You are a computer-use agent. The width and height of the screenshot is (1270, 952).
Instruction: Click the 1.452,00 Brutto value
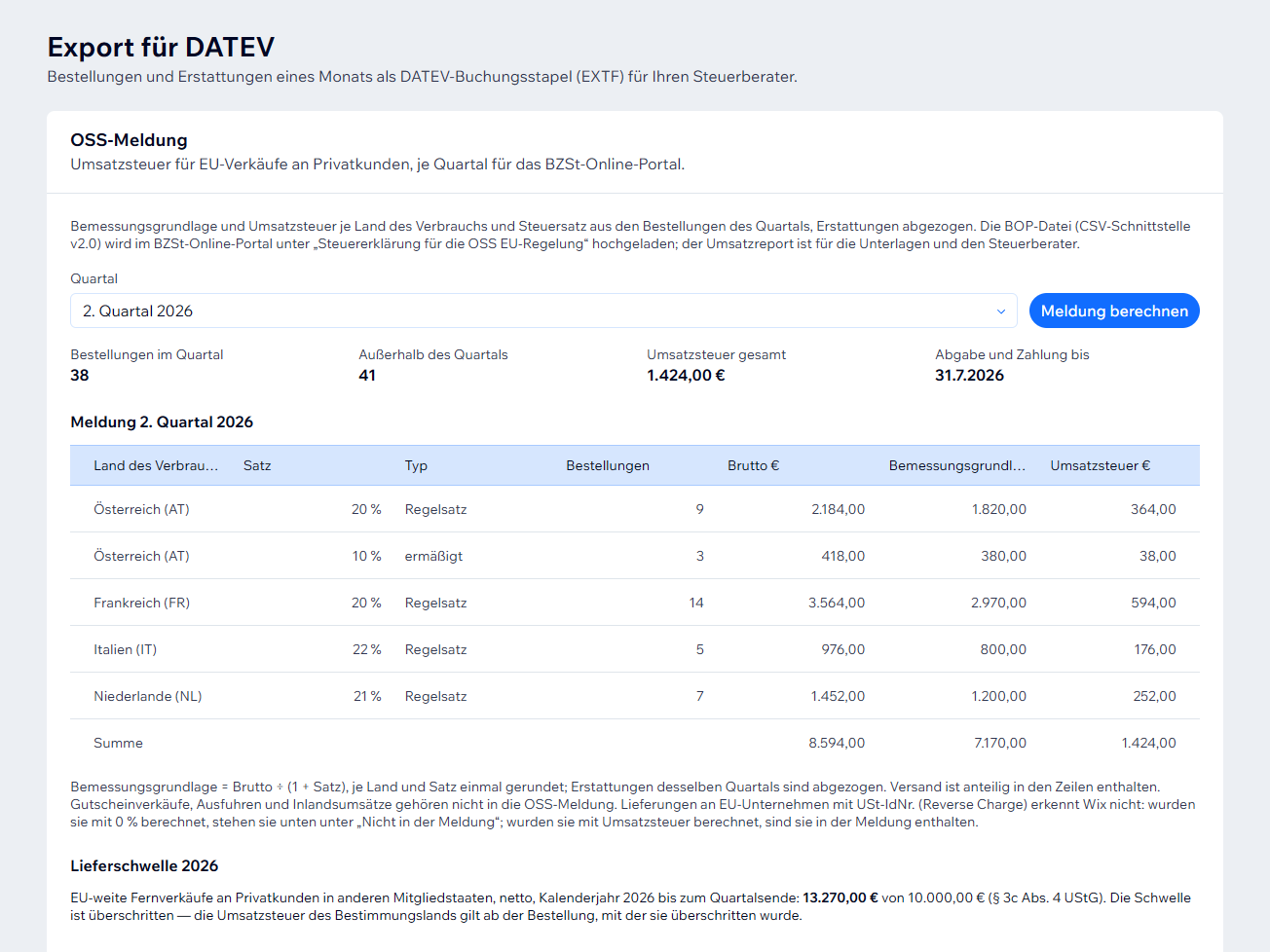click(838, 696)
